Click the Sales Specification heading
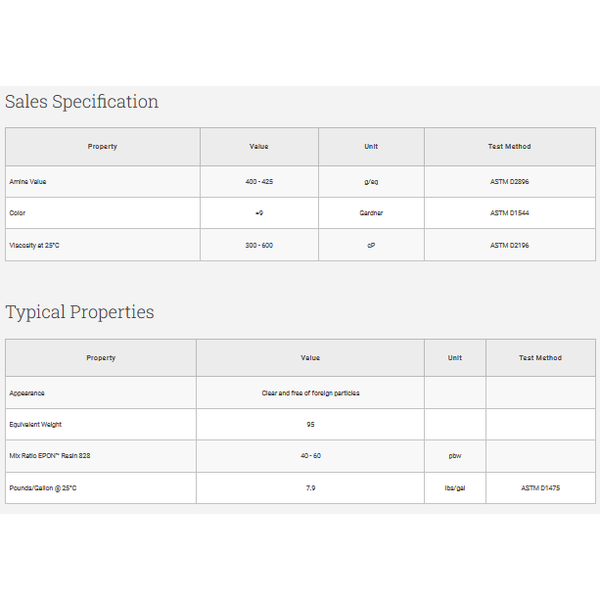The image size is (600, 600). click(x=82, y=102)
